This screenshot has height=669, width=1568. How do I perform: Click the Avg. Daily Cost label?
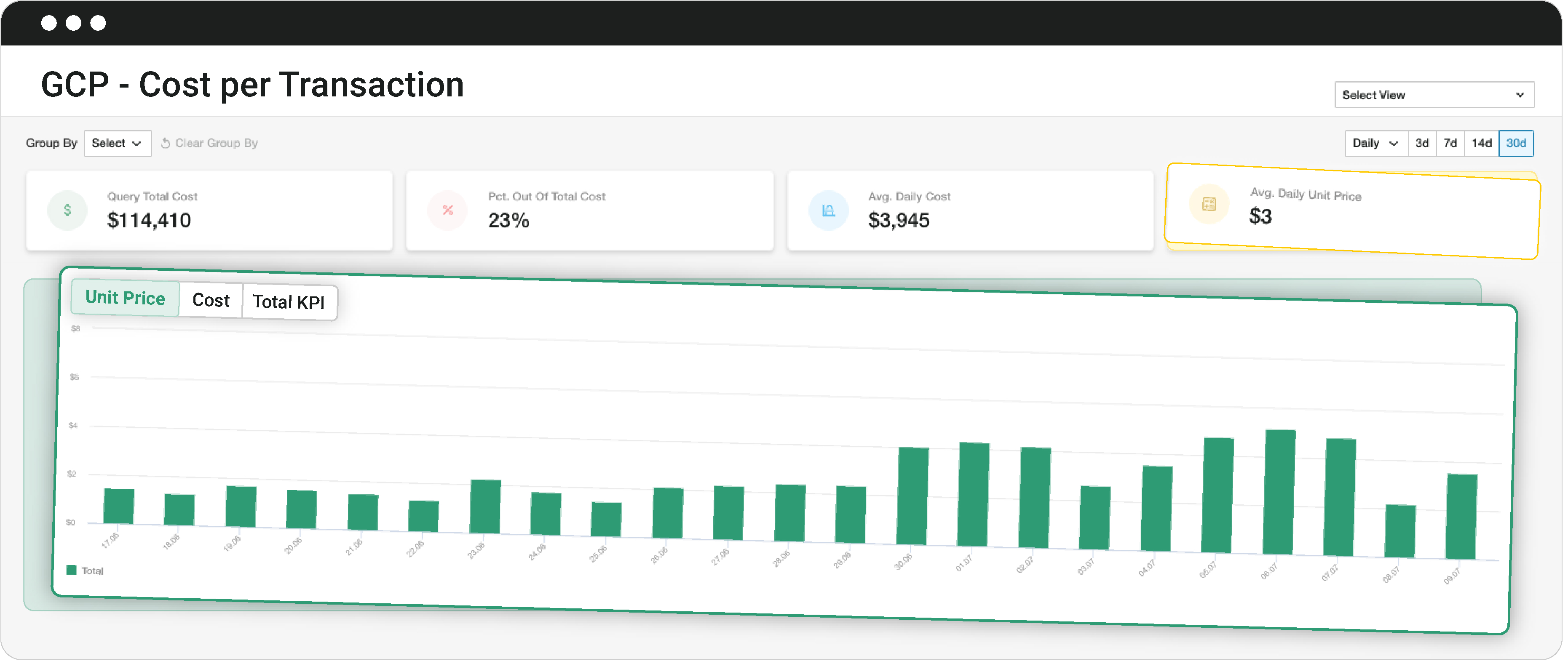[910, 197]
